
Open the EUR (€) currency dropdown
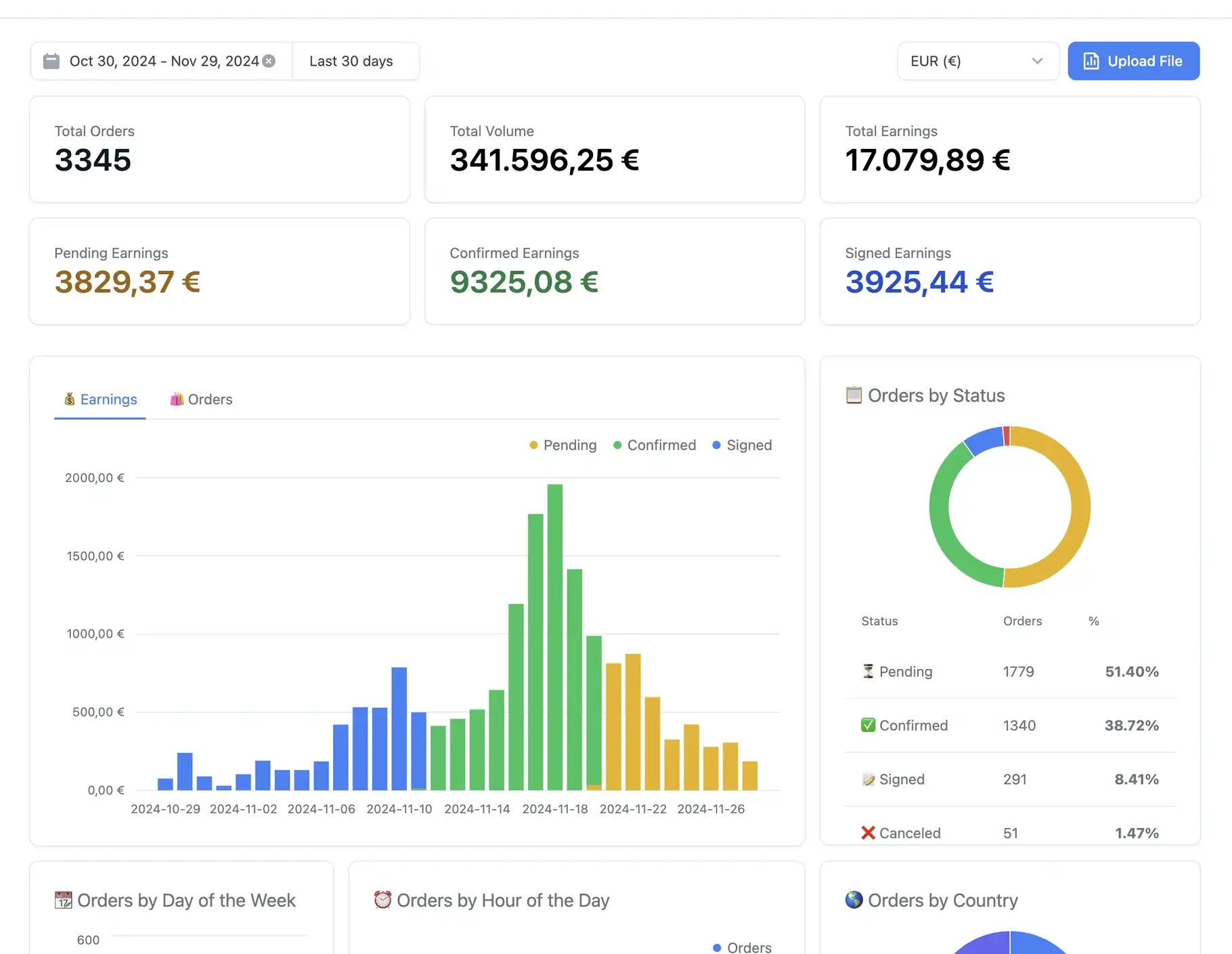(x=978, y=61)
